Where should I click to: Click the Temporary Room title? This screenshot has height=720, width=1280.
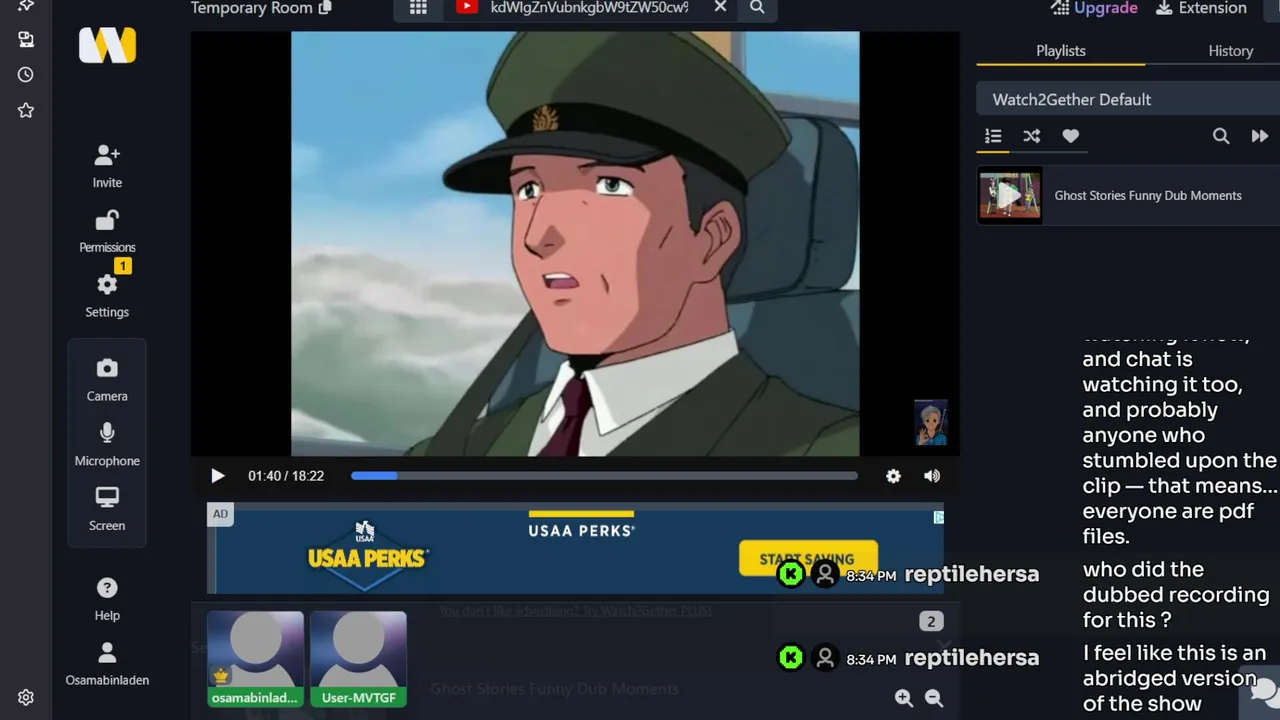coord(251,8)
